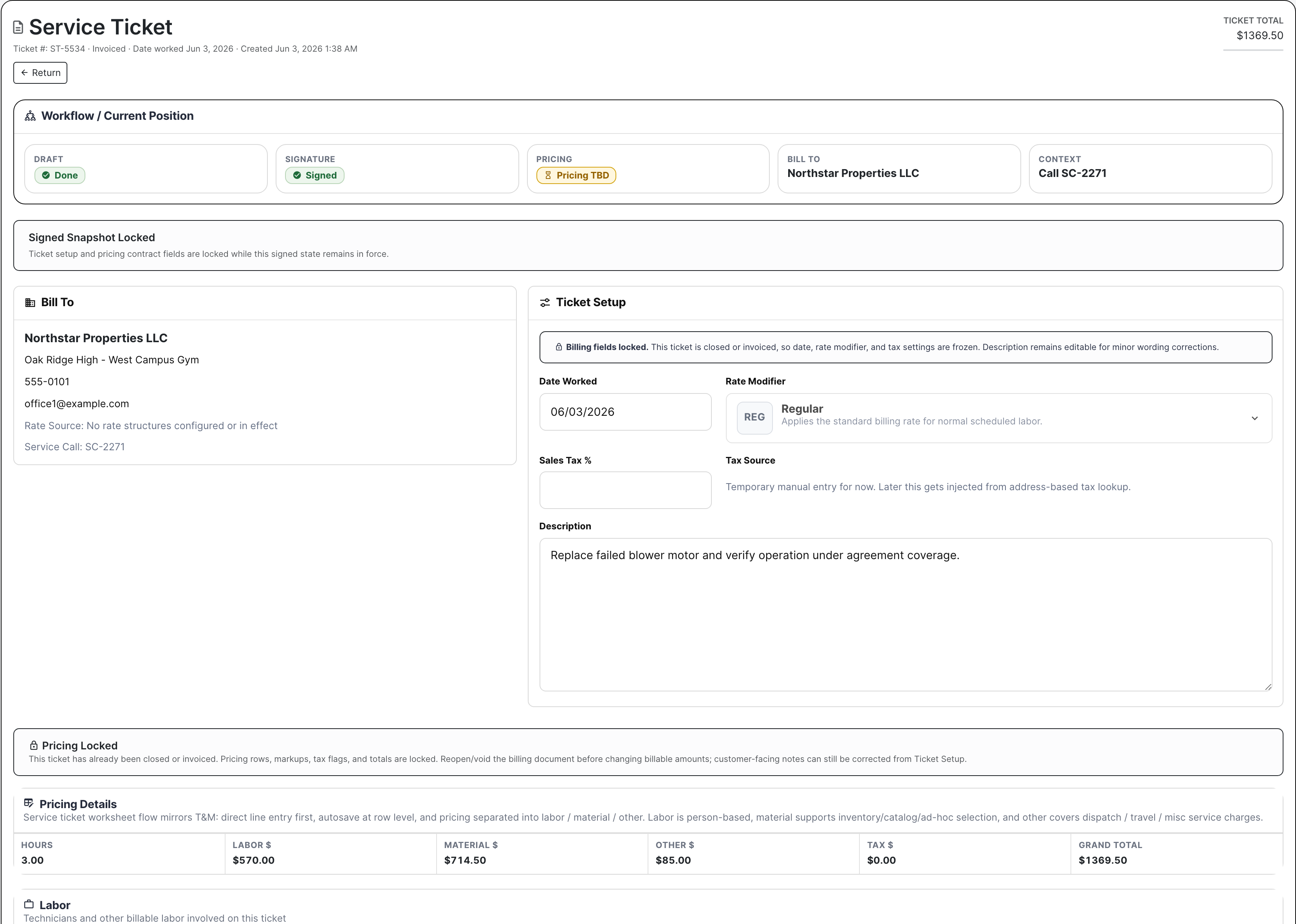Click the Sales Tax % input
The width and height of the screenshot is (1296, 924).
[625, 490]
